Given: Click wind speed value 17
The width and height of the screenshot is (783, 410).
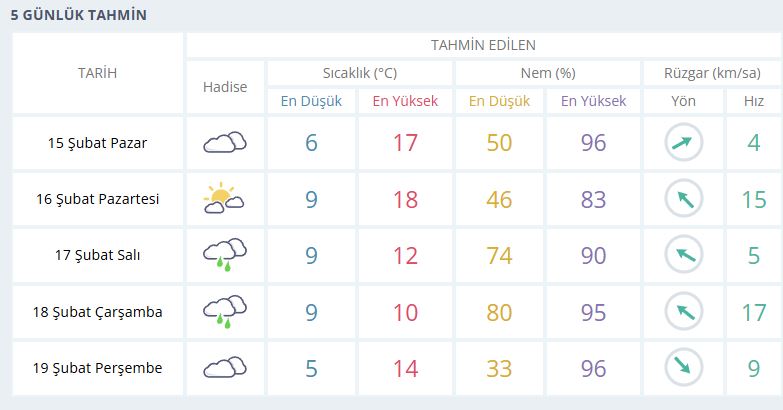Looking at the screenshot, I should 754,312.
